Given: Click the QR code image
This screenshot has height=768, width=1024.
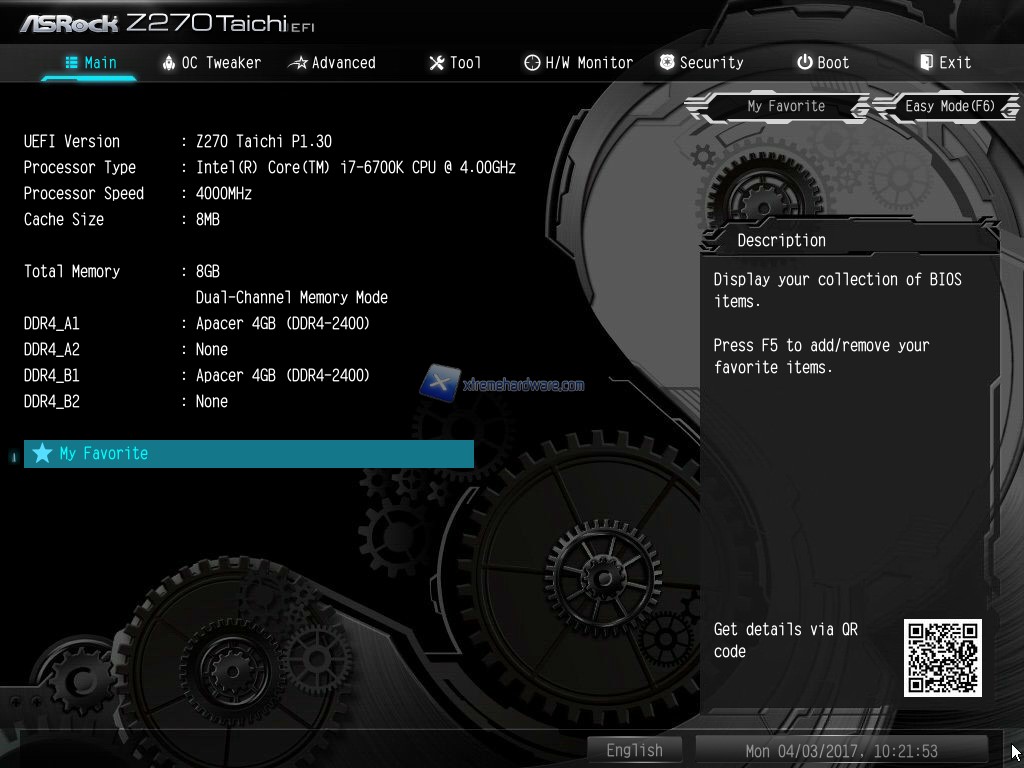Looking at the screenshot, I should [x=942, y=657].
